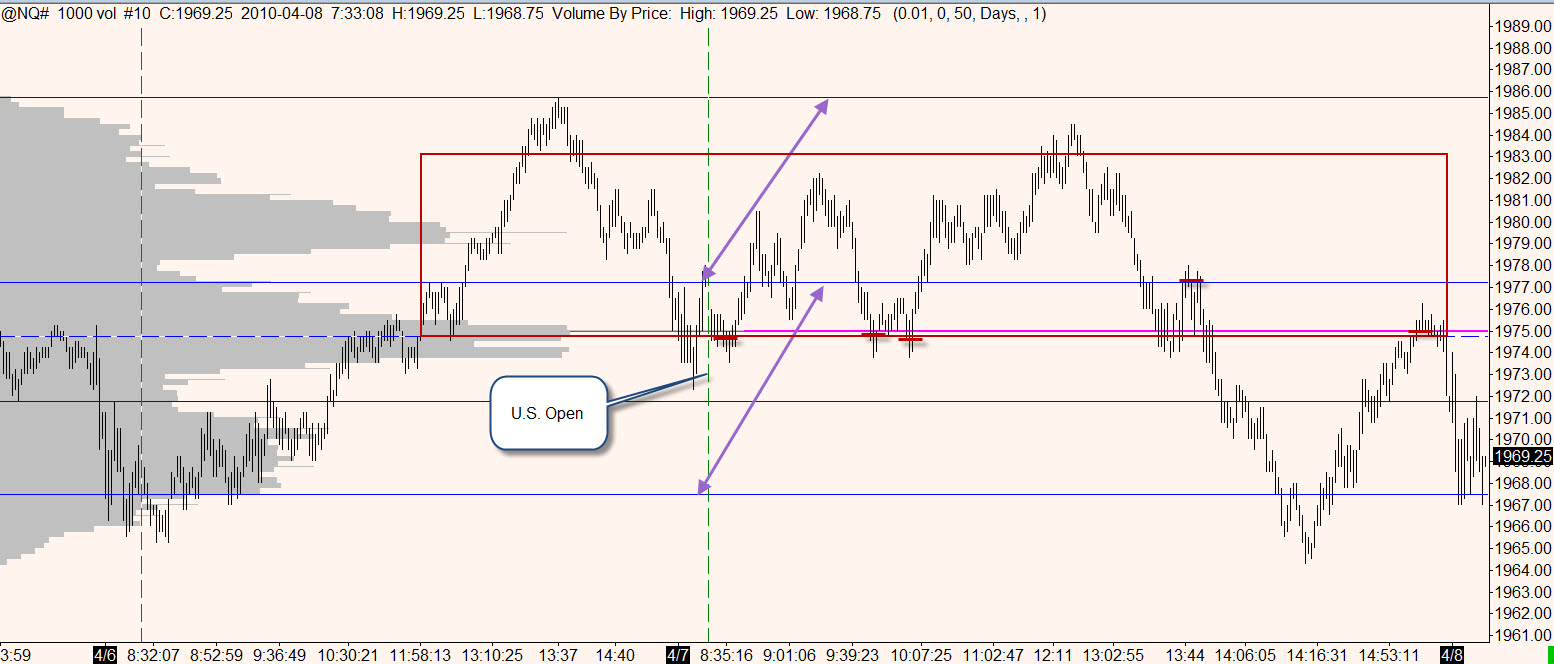
Task: Click the 9:36:49 time axis label
Action: click(x=279, y=656)
